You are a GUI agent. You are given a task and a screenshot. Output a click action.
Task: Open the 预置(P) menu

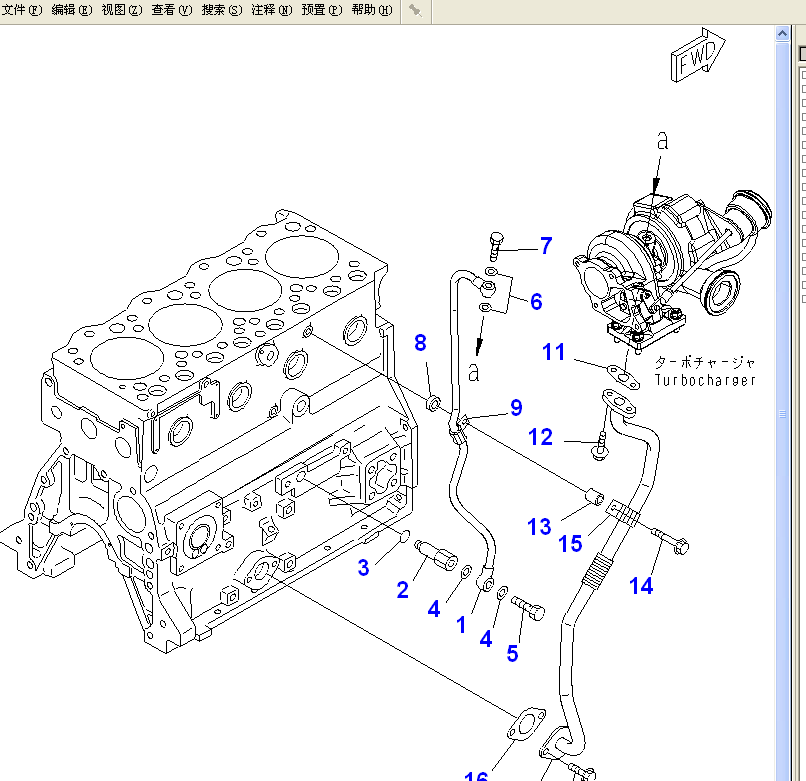(322, 10)
